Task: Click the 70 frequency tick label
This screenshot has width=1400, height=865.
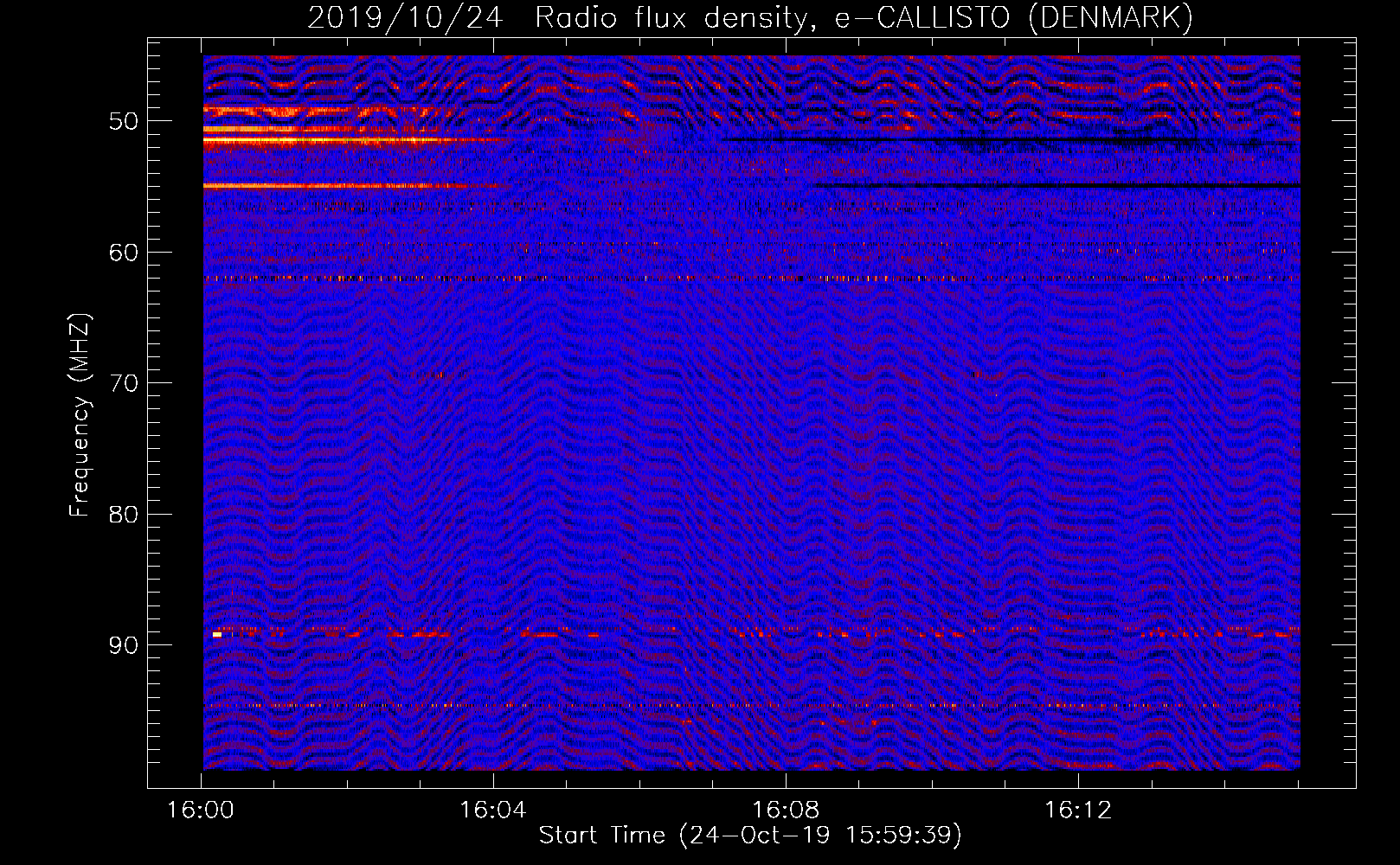Action: [x=124, y=383]
